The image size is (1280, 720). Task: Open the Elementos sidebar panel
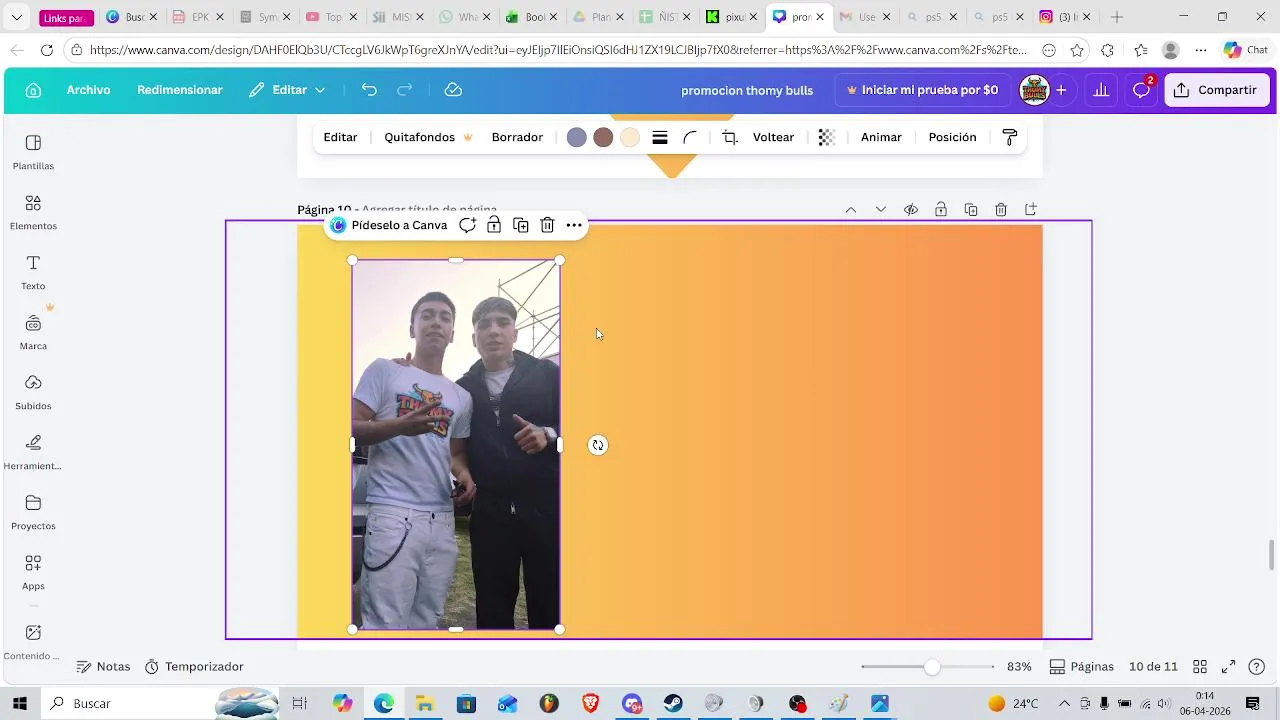click(x=33, y=212)
